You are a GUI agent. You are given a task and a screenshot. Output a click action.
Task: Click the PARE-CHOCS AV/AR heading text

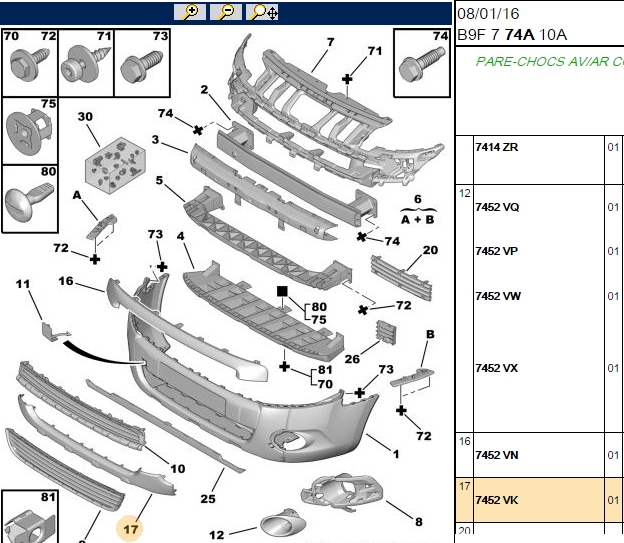click(x=550, y=61)
